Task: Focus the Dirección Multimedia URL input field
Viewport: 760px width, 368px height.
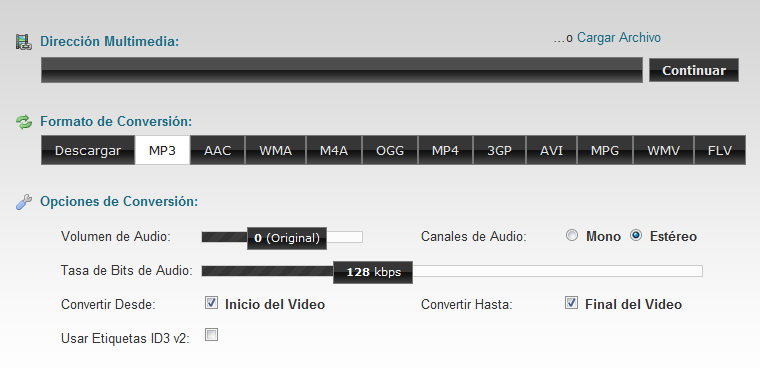Action: point(342,70)
